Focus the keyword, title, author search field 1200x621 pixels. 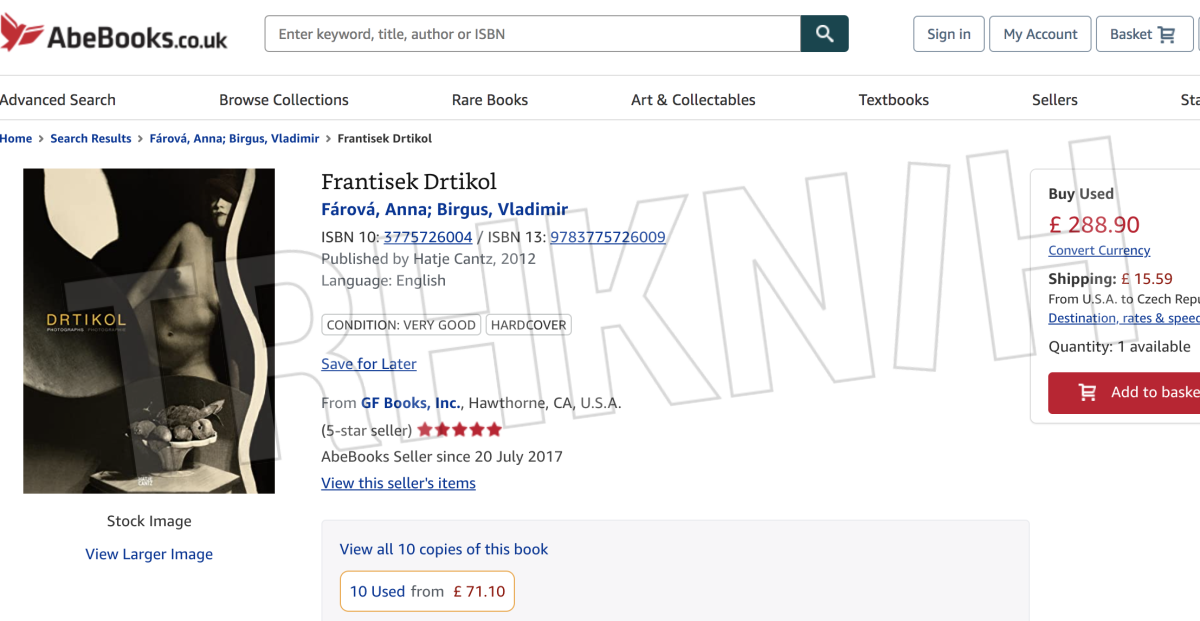pos(533,34)
